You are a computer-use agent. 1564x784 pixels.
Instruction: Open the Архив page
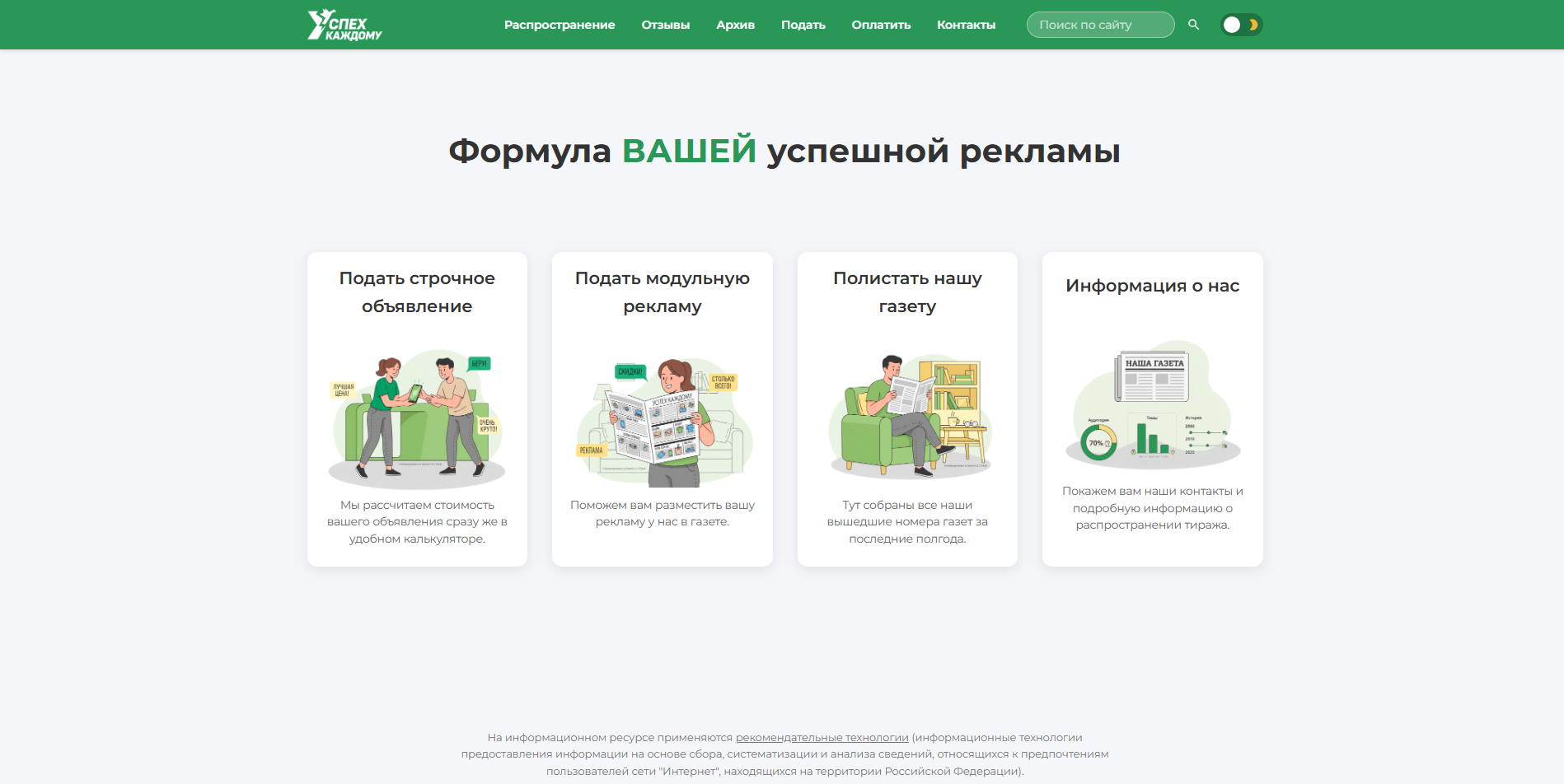(x=735, y=25)
